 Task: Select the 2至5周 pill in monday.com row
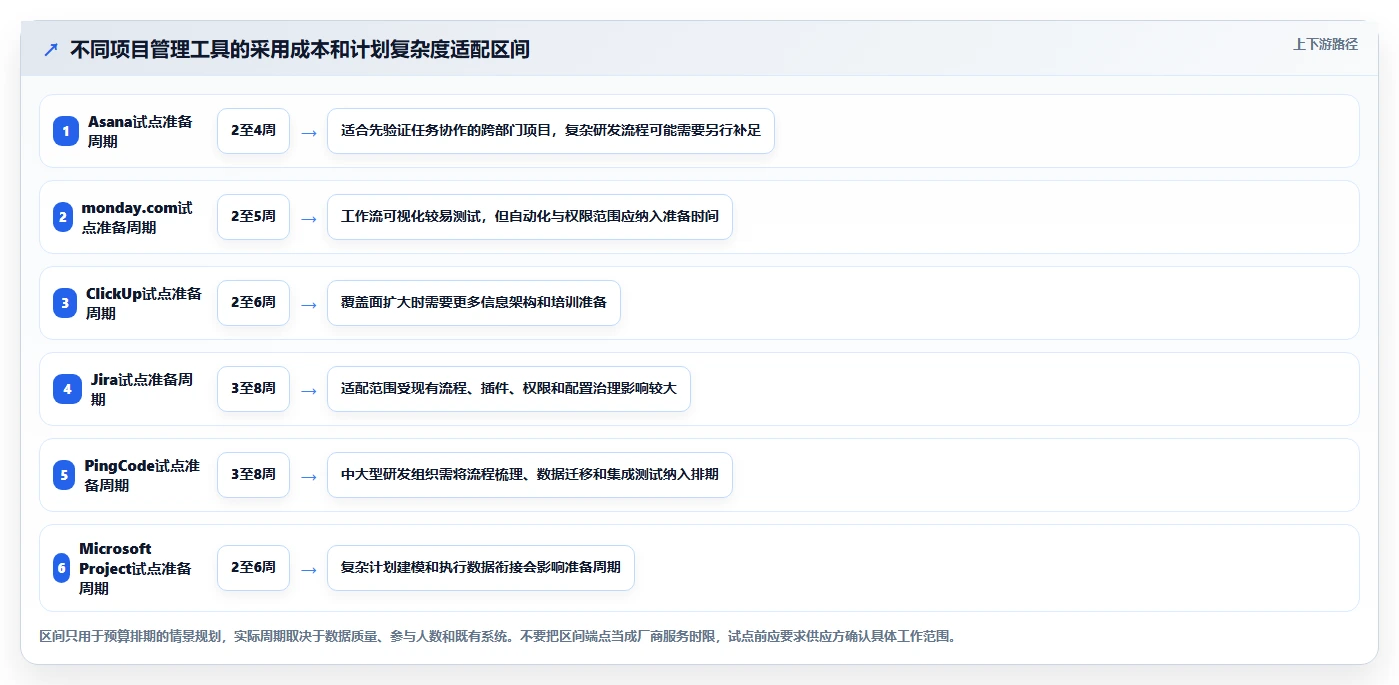pos(253,217)
